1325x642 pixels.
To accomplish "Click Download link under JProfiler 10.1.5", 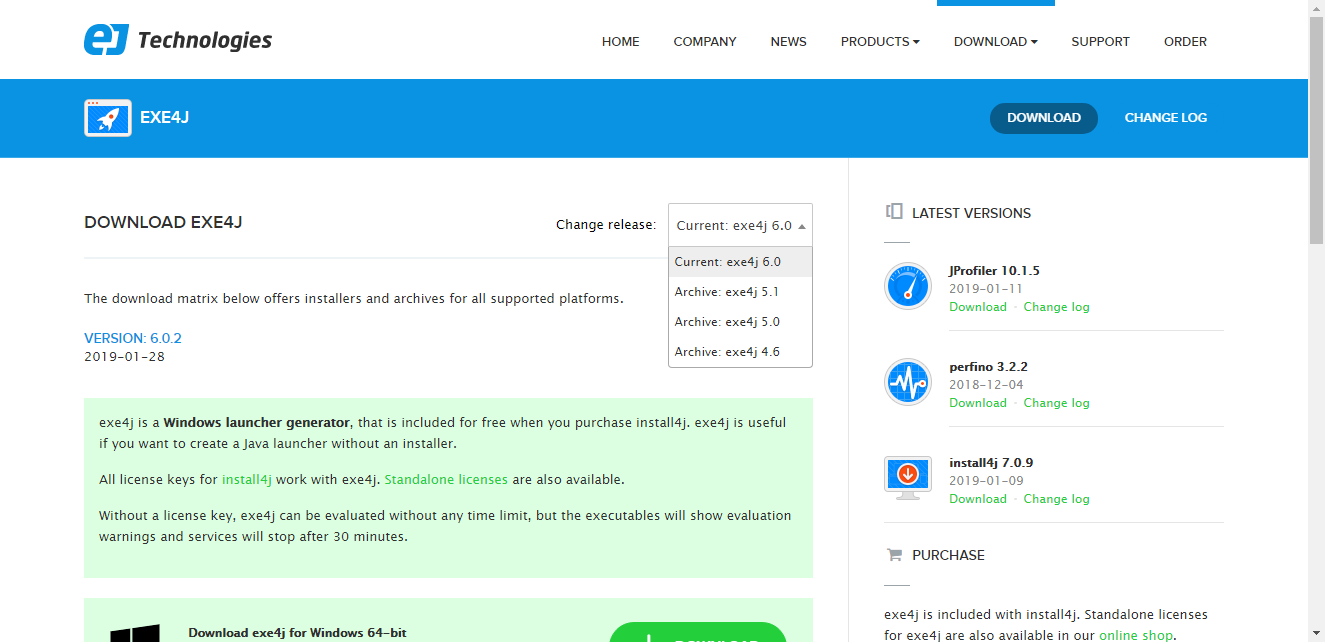I will pyautogui.click(x=978, y=307).
